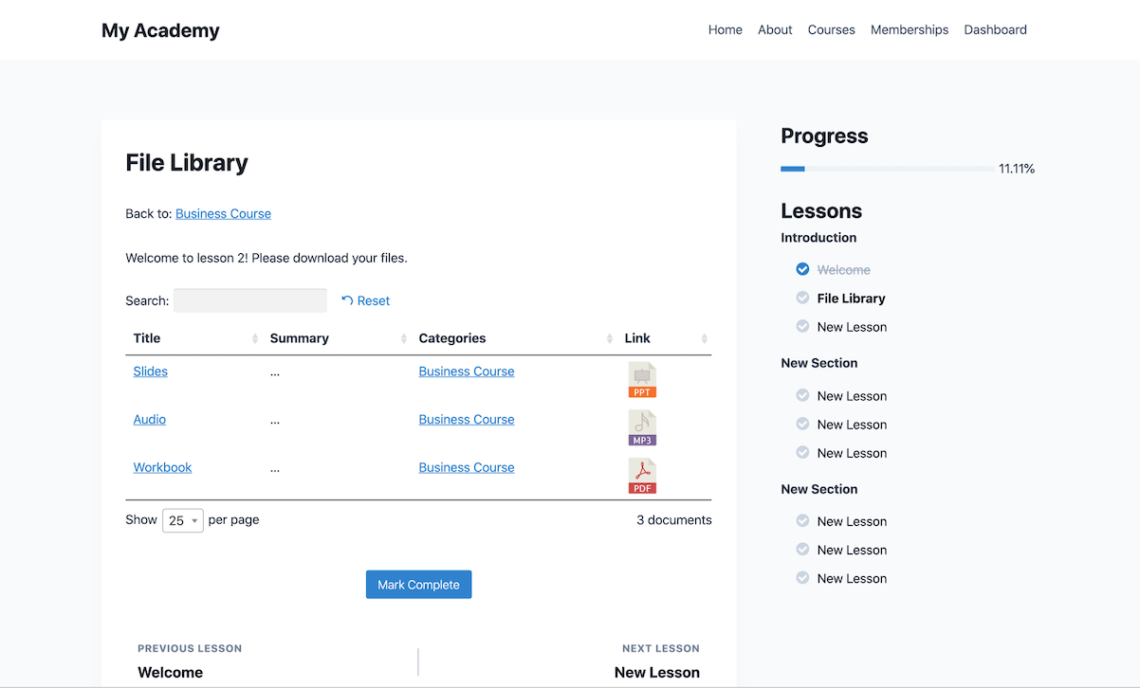Toggle the first New Lesson completion circle
The width and height of the screenshot is (1140, 688).
(x=802, y=326)
